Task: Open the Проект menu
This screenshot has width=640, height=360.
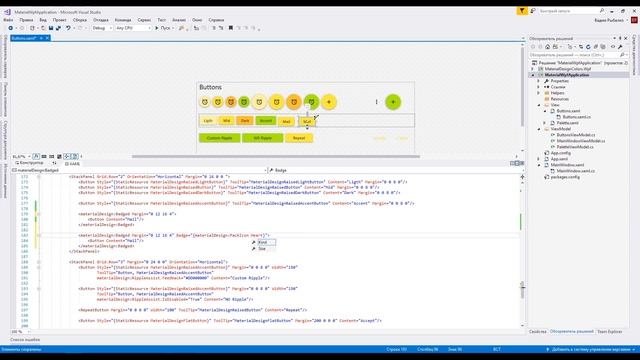Action: (60, 20)
